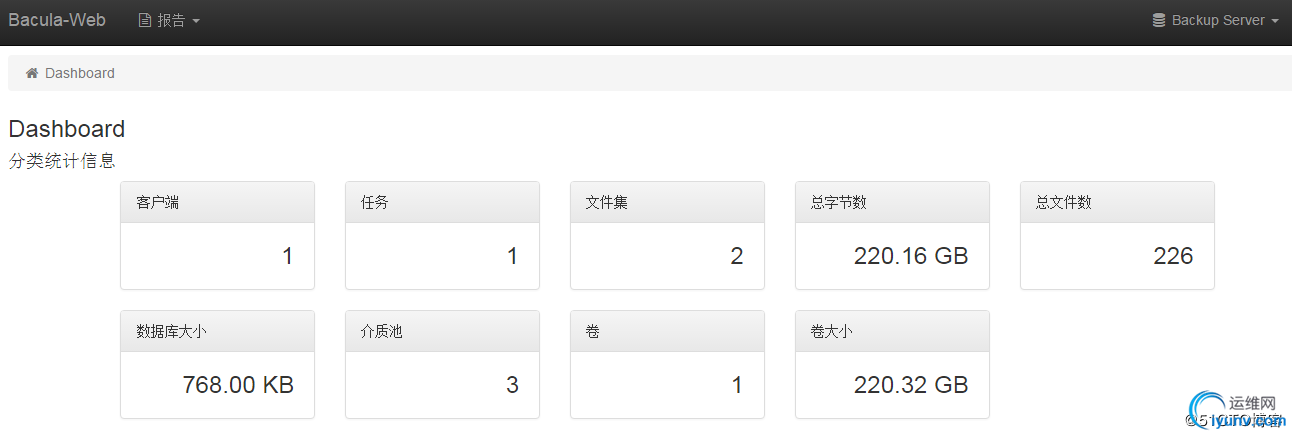1292x437 pixels.
Task: Click the caret arrow next to 报告
Action: [196, 21]
